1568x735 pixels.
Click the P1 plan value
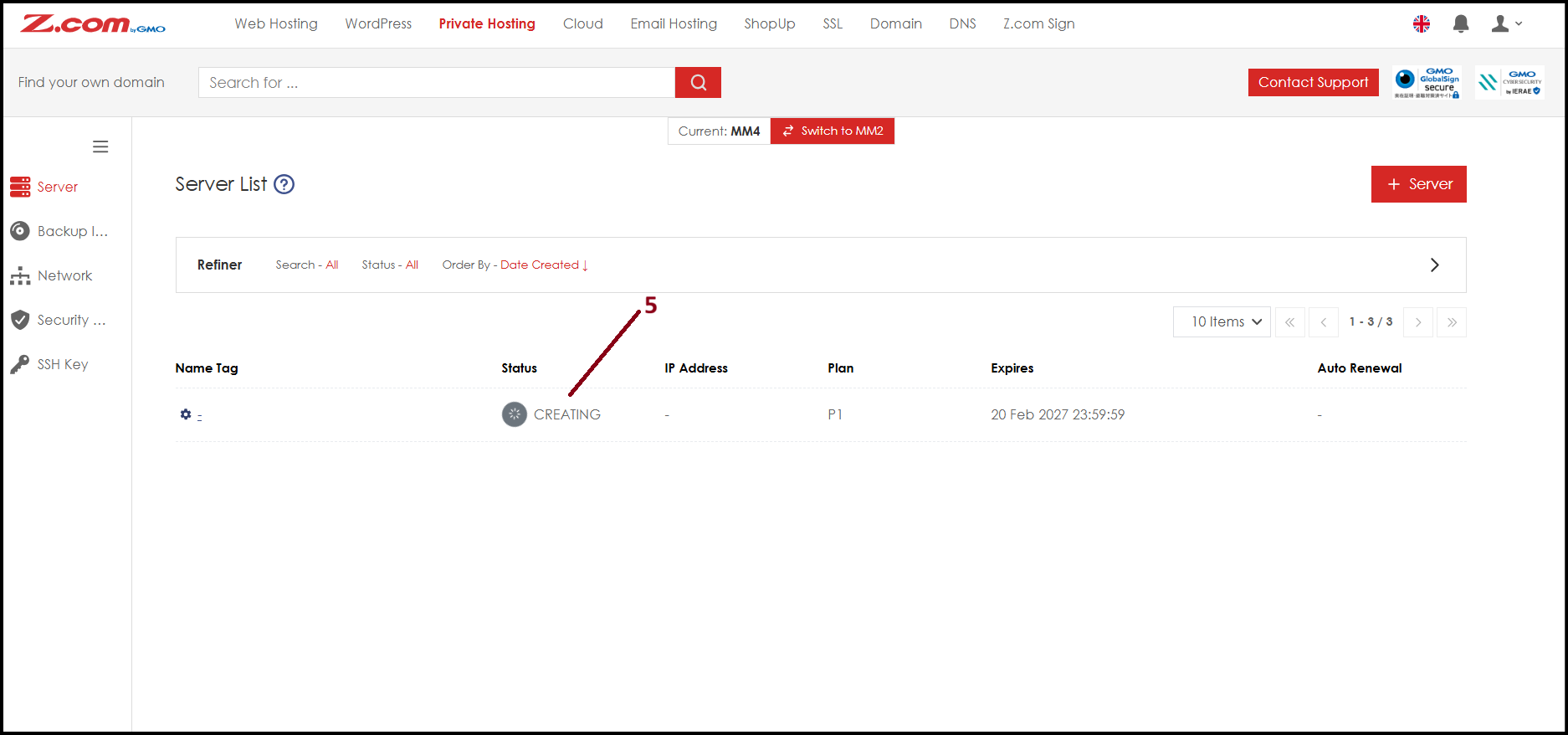pyautogui.click(x=835, y=414)
